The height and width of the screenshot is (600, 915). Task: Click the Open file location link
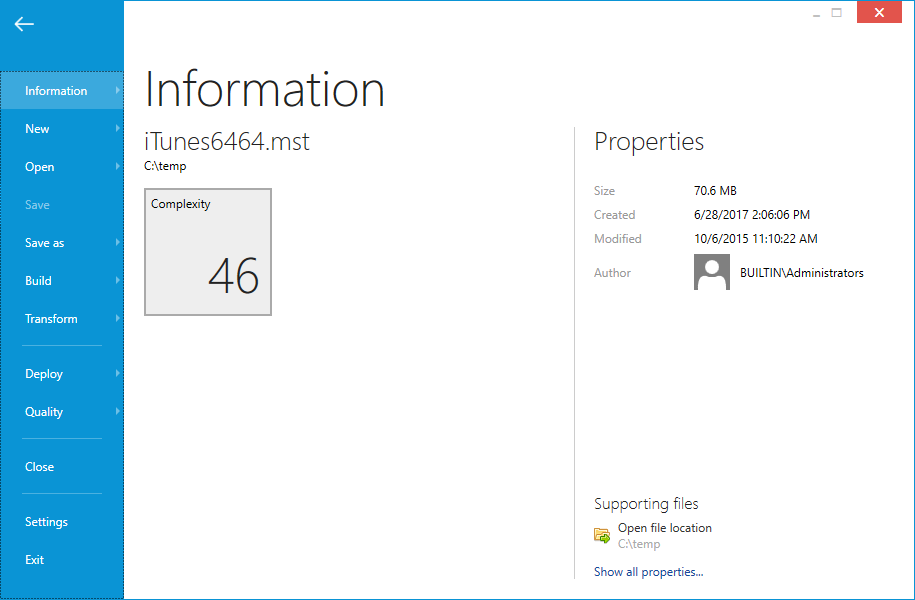pos(664,528)
